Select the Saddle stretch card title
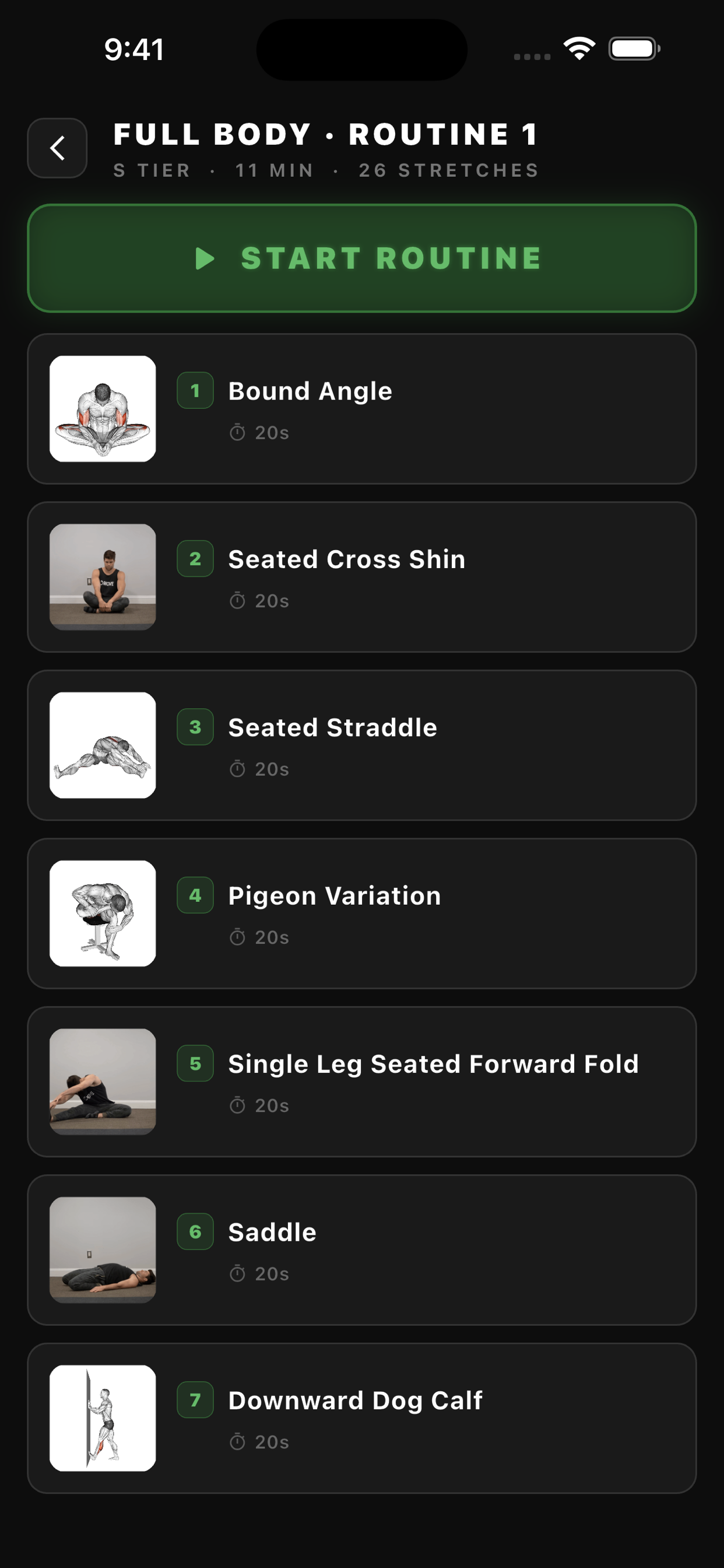The height and width of the screenshot is (1568, 724). (272, 1232)
